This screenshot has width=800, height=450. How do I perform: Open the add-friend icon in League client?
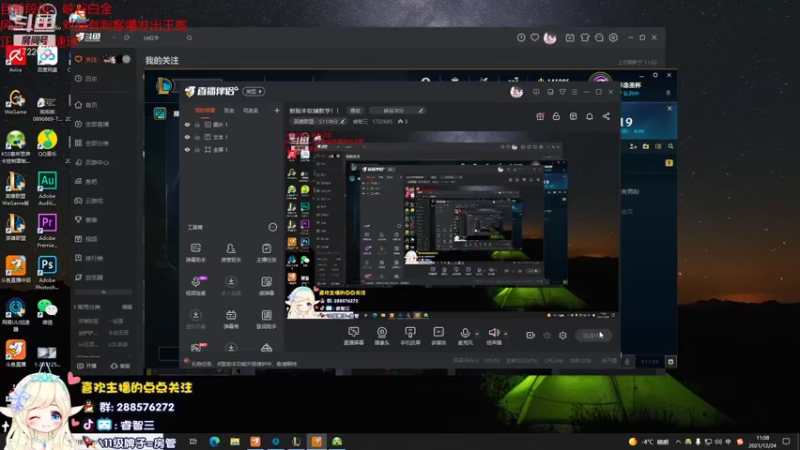pos(633,146)
